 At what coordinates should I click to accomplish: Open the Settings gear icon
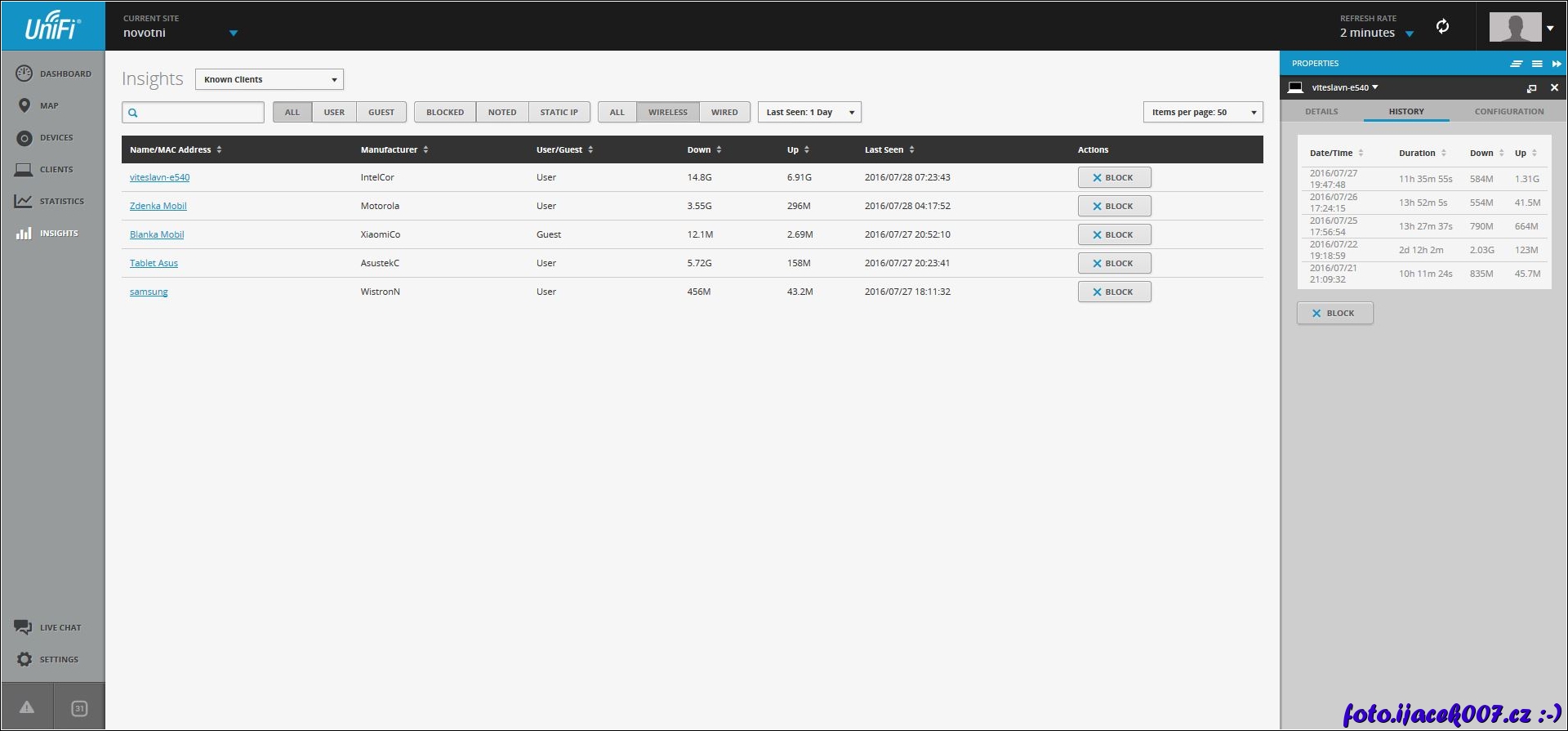point(24,659)
